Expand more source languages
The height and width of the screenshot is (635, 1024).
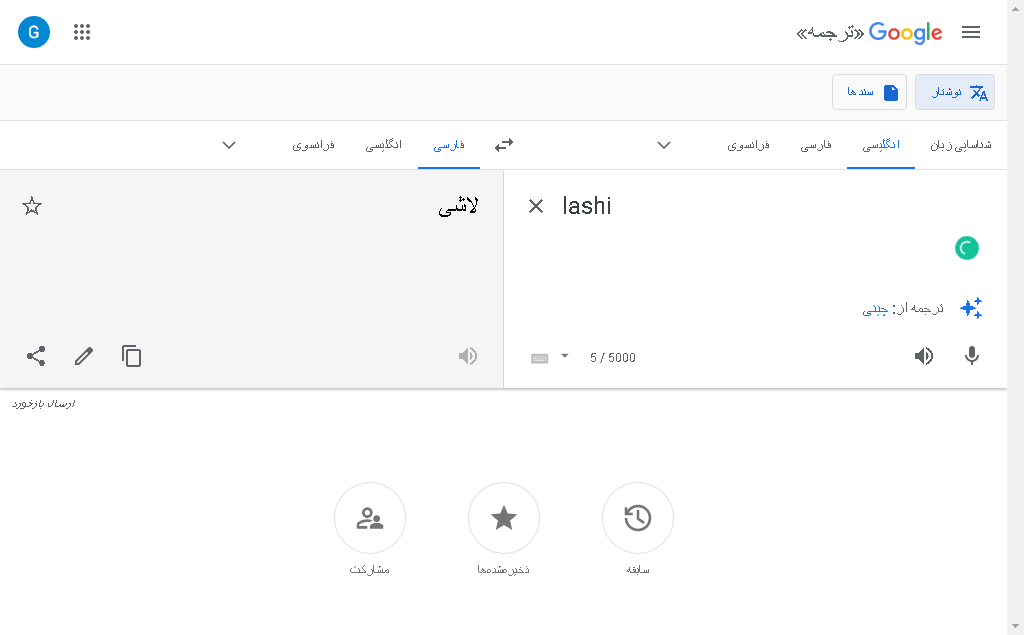pyautogui.click(x=664, y=145)
